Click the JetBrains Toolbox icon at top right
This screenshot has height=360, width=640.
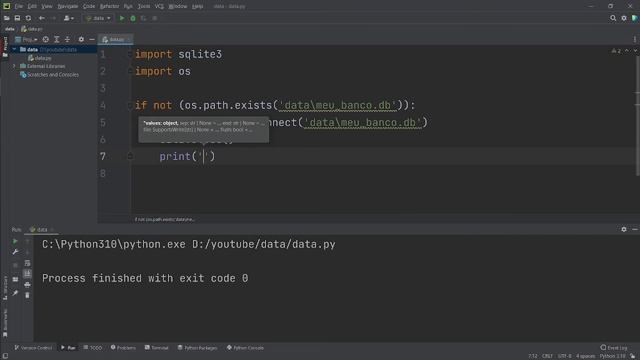coord(635,18)
